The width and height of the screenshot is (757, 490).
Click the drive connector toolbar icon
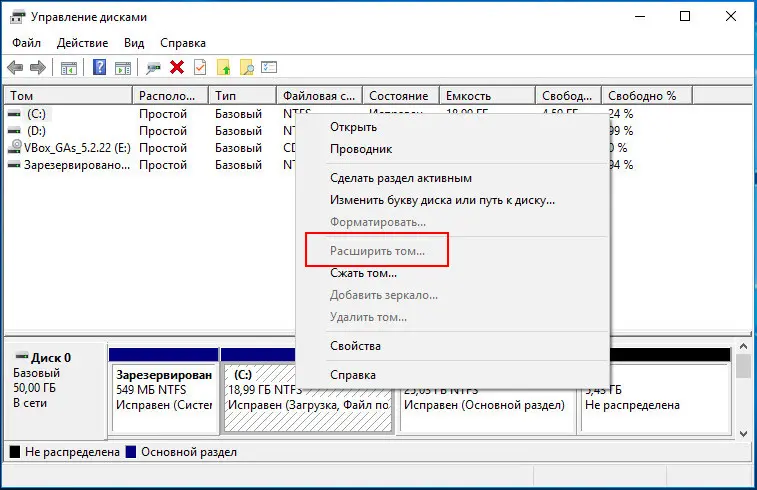(154, 68)
